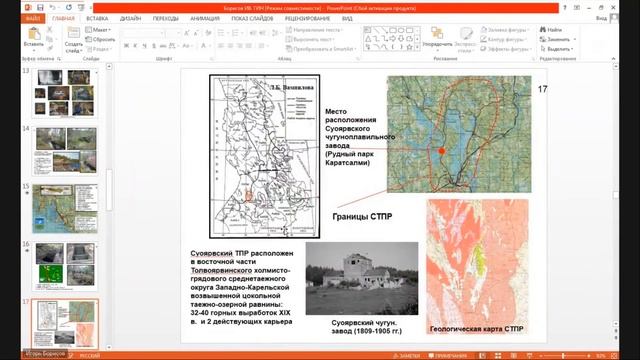
Task: Open Заливка фигуры (Shape Fill) dropdown
Action: [504, 30]
